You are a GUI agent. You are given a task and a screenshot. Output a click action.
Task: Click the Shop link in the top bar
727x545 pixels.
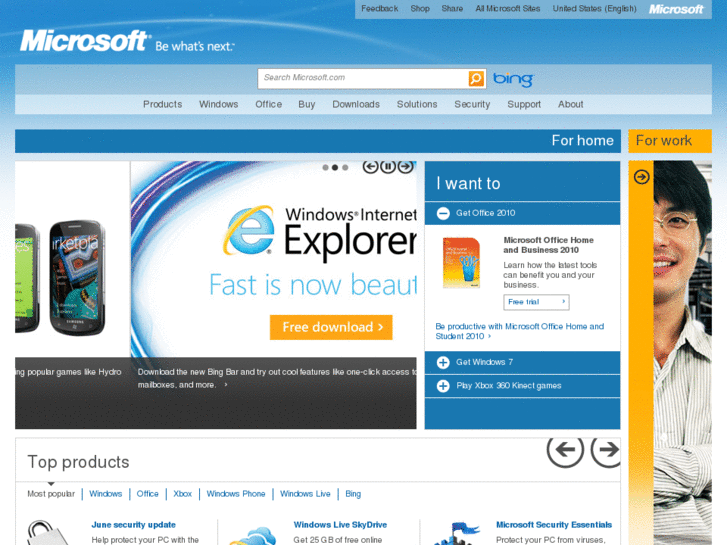point(420,8)
